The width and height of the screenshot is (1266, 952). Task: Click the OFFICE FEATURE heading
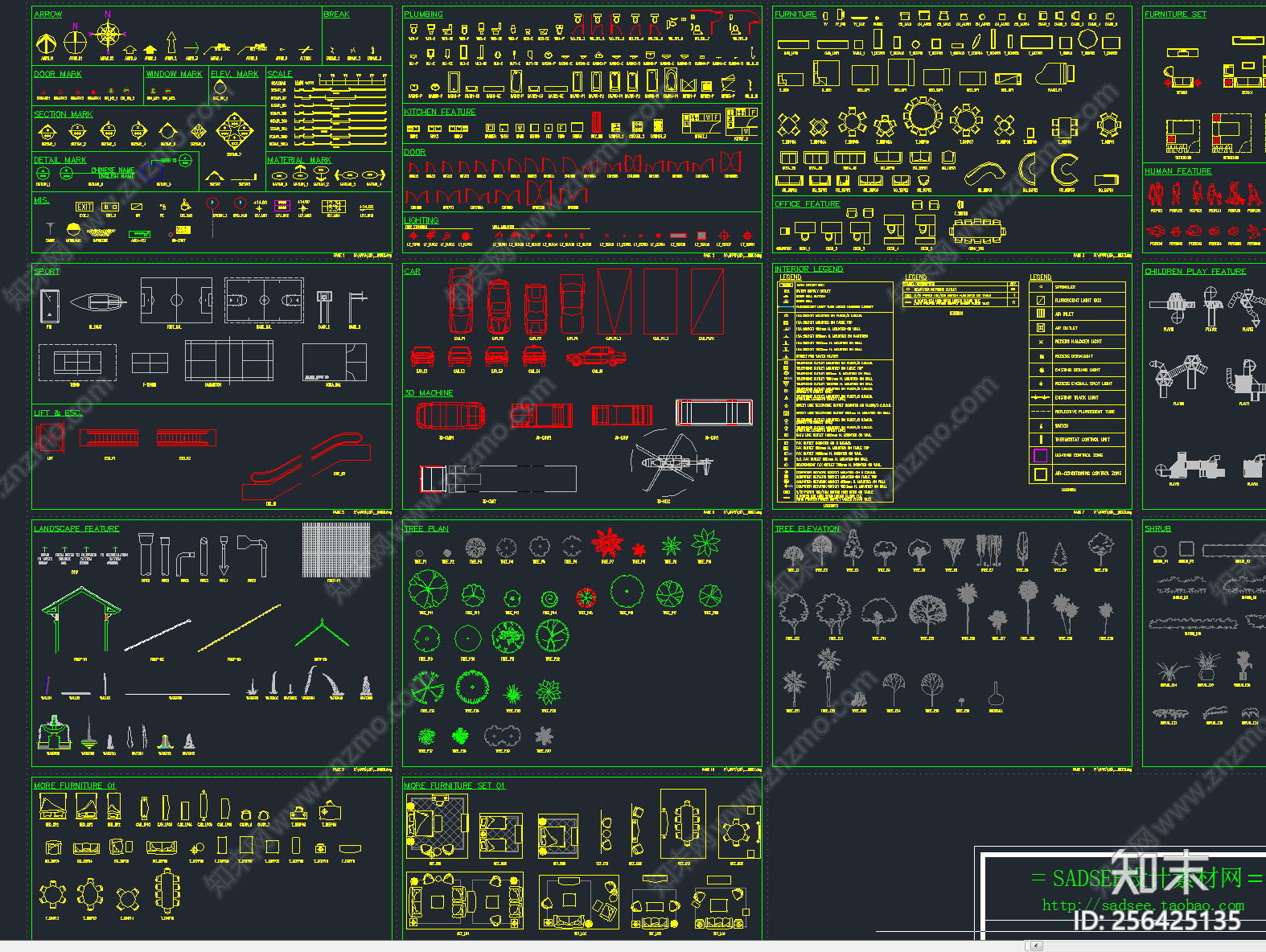point(808,204)
